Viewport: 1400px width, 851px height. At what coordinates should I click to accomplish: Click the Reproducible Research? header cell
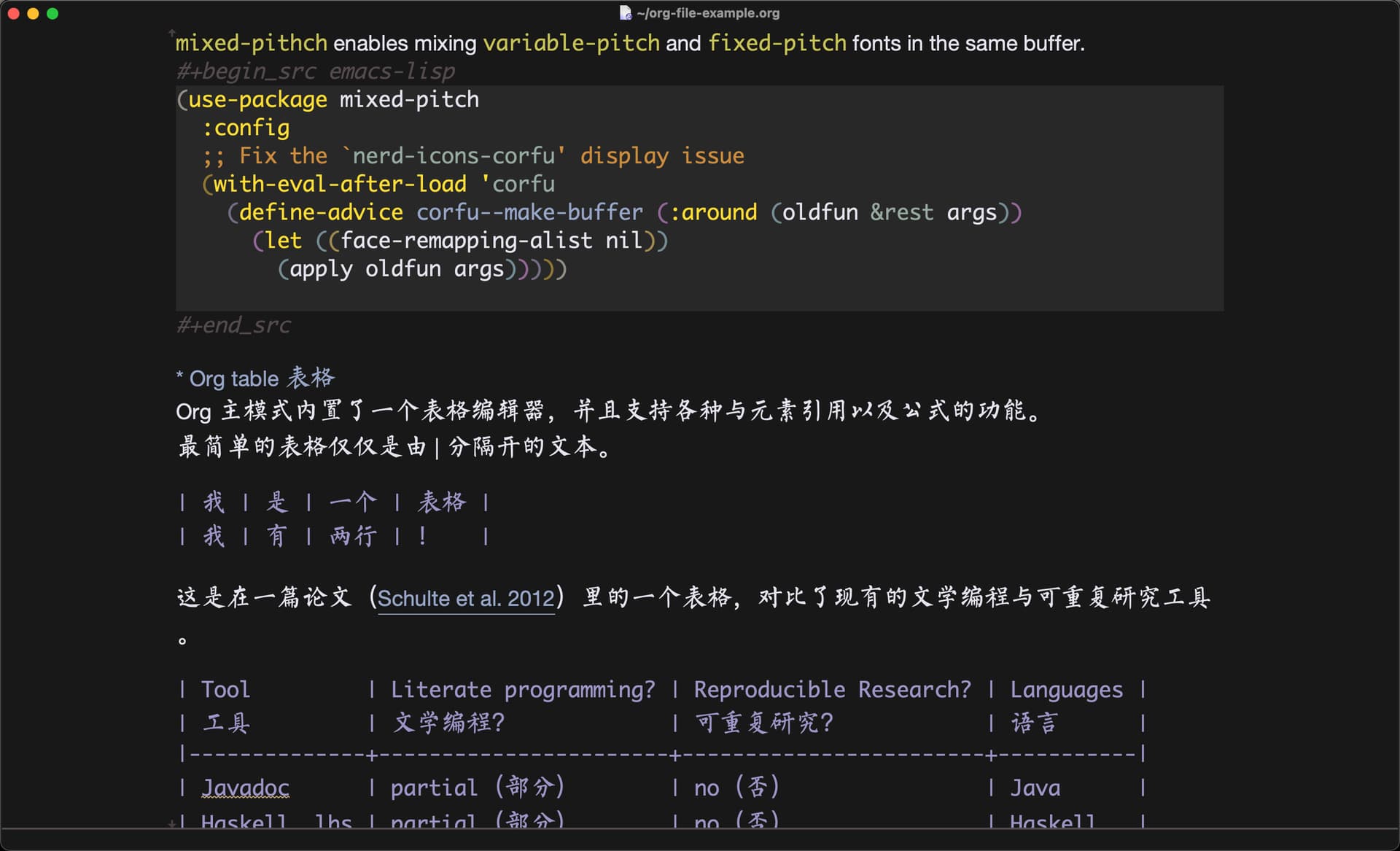pos(832,690)
